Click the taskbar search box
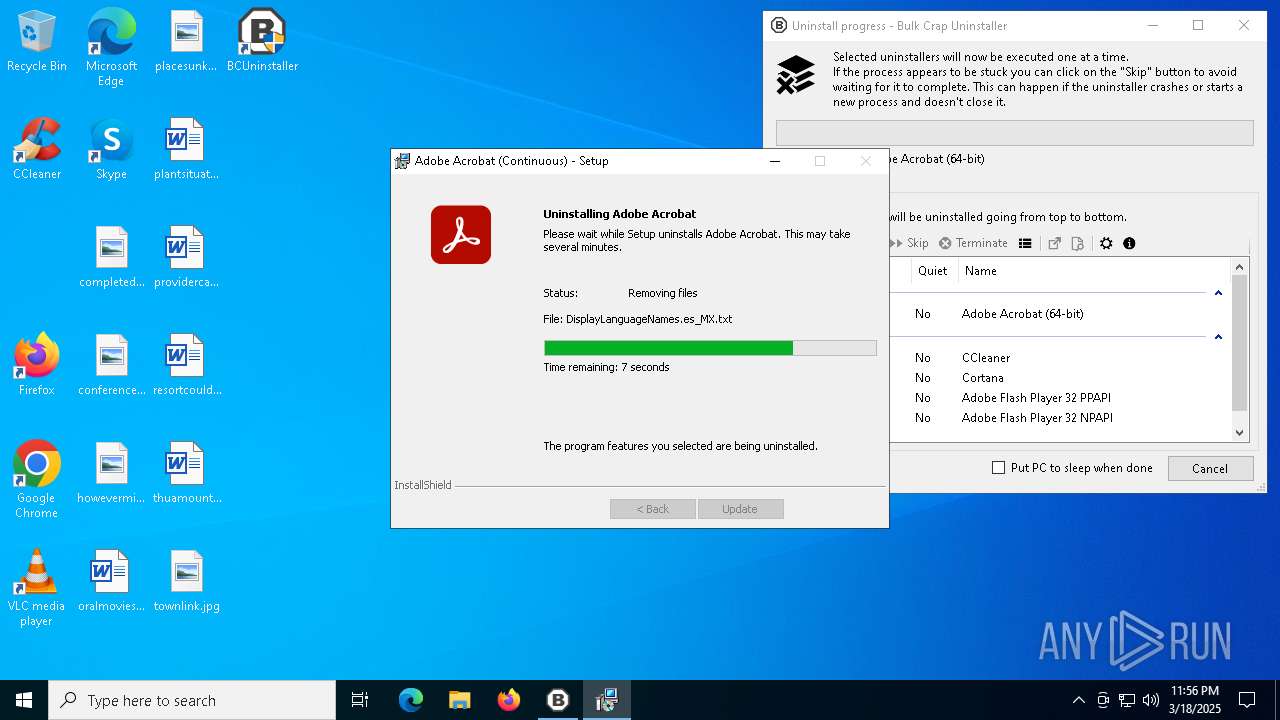This screenshot has width=1280, height=720. pyautogui.click(x=192, y=700)
